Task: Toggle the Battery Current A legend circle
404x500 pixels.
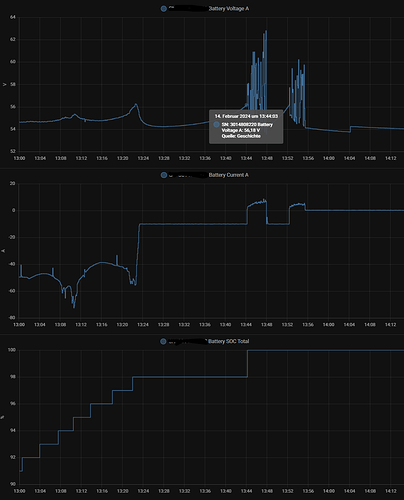Action: (x=164, y=175)
